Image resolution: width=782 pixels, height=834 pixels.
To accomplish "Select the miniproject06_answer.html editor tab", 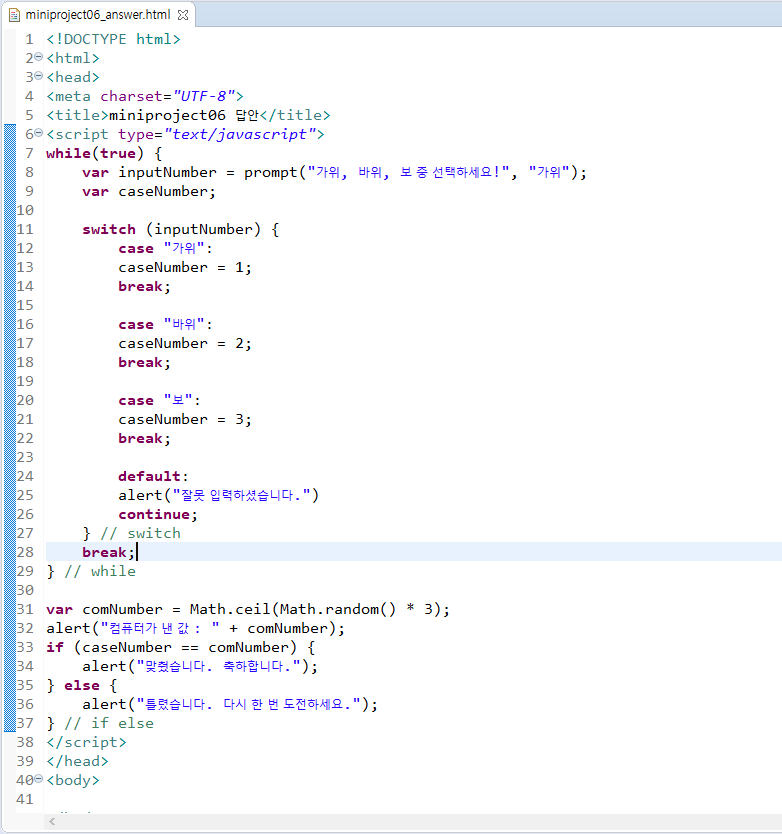I will coord(98,14).
